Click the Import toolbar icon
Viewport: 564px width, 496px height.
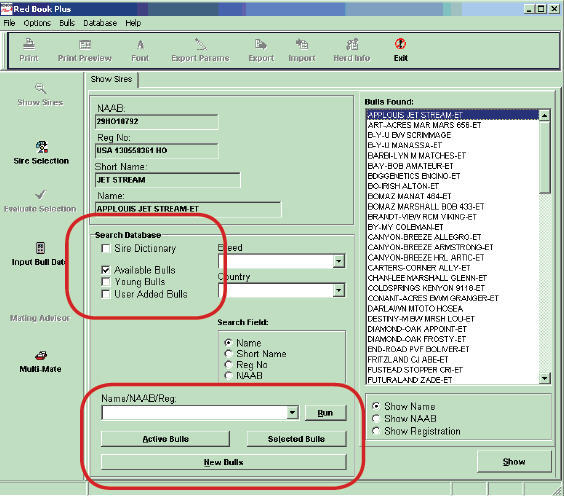pyautogui.click(x=302, y=45)
